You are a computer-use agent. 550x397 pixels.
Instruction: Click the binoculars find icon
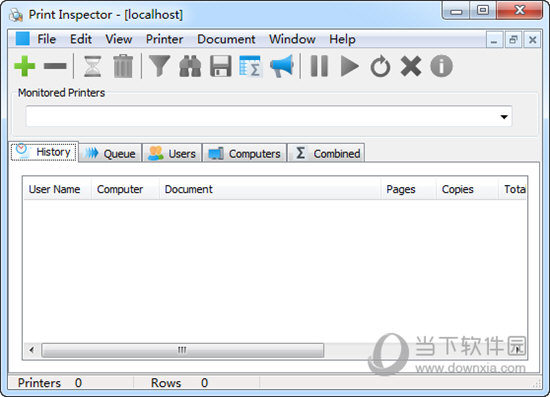[x=190, y=66]
